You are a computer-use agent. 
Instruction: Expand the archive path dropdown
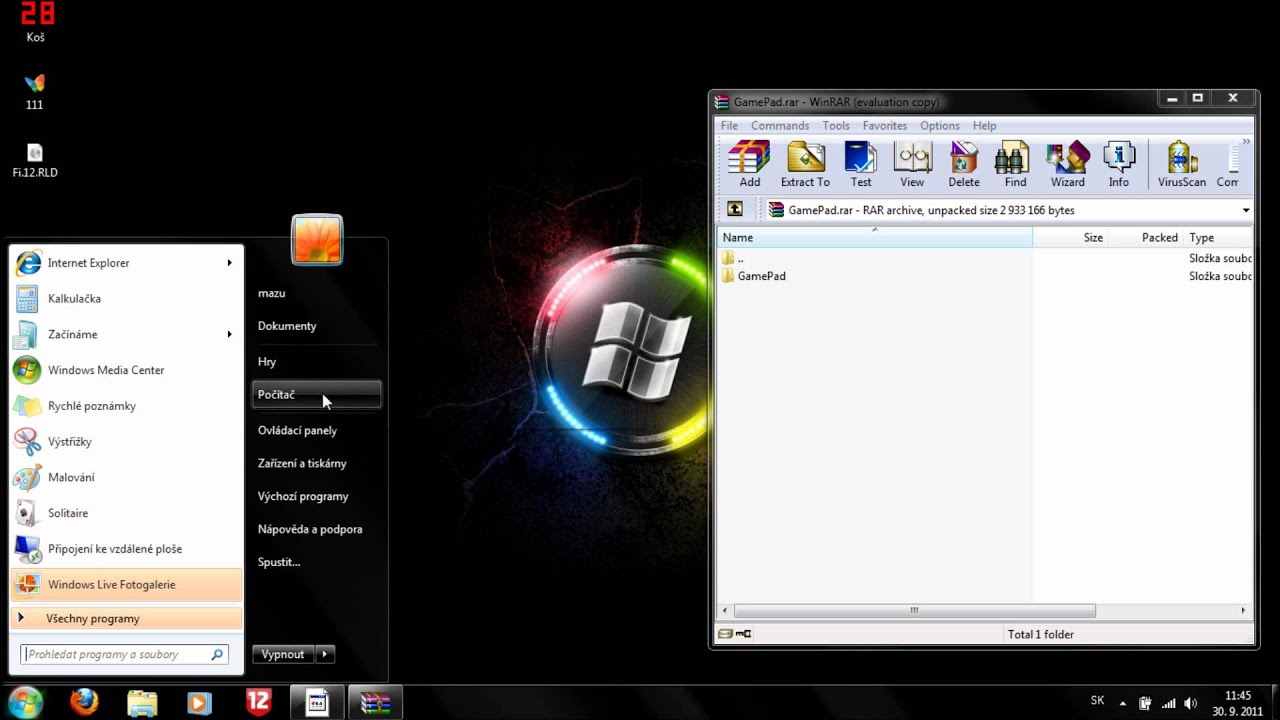(1245, 210)
